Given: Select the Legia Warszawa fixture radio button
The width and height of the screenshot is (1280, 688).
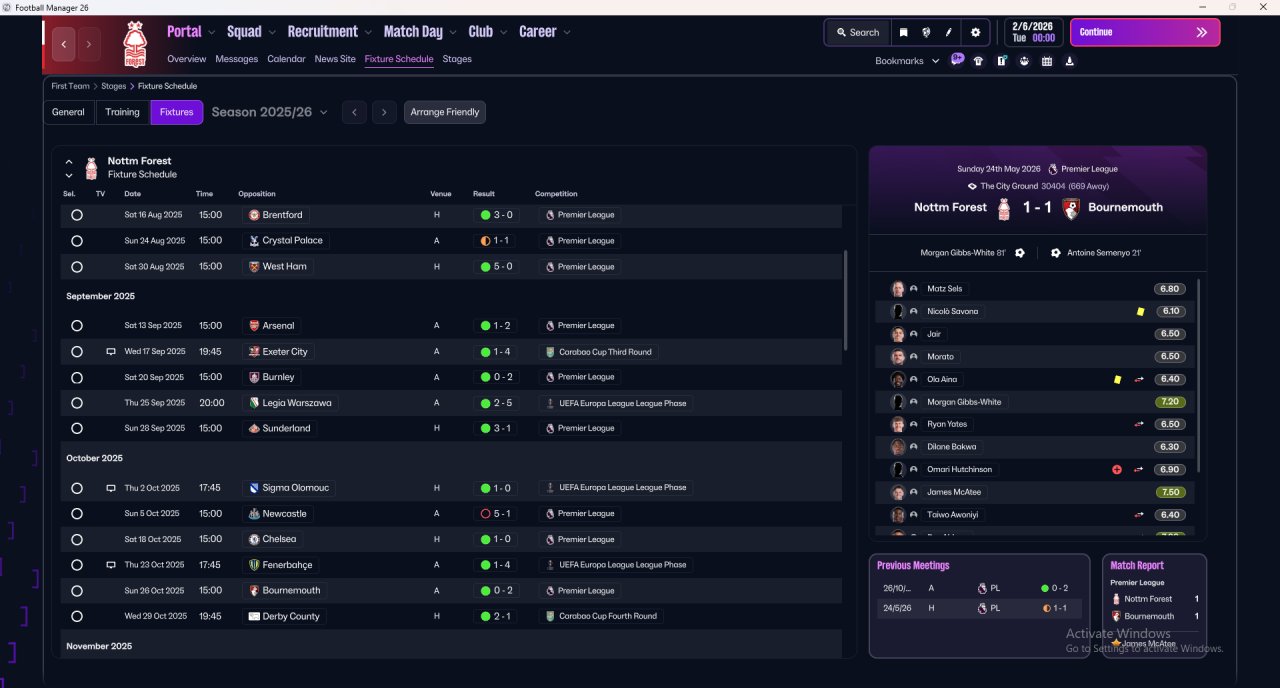Looking at the screenshot, I should [x=77, y=403].
